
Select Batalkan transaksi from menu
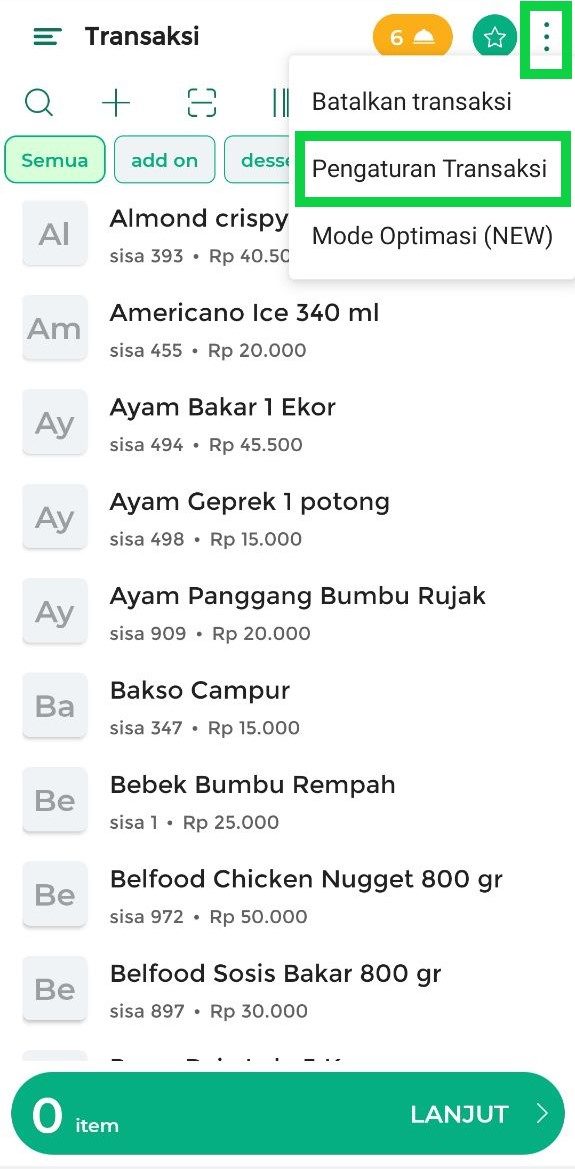412,101
